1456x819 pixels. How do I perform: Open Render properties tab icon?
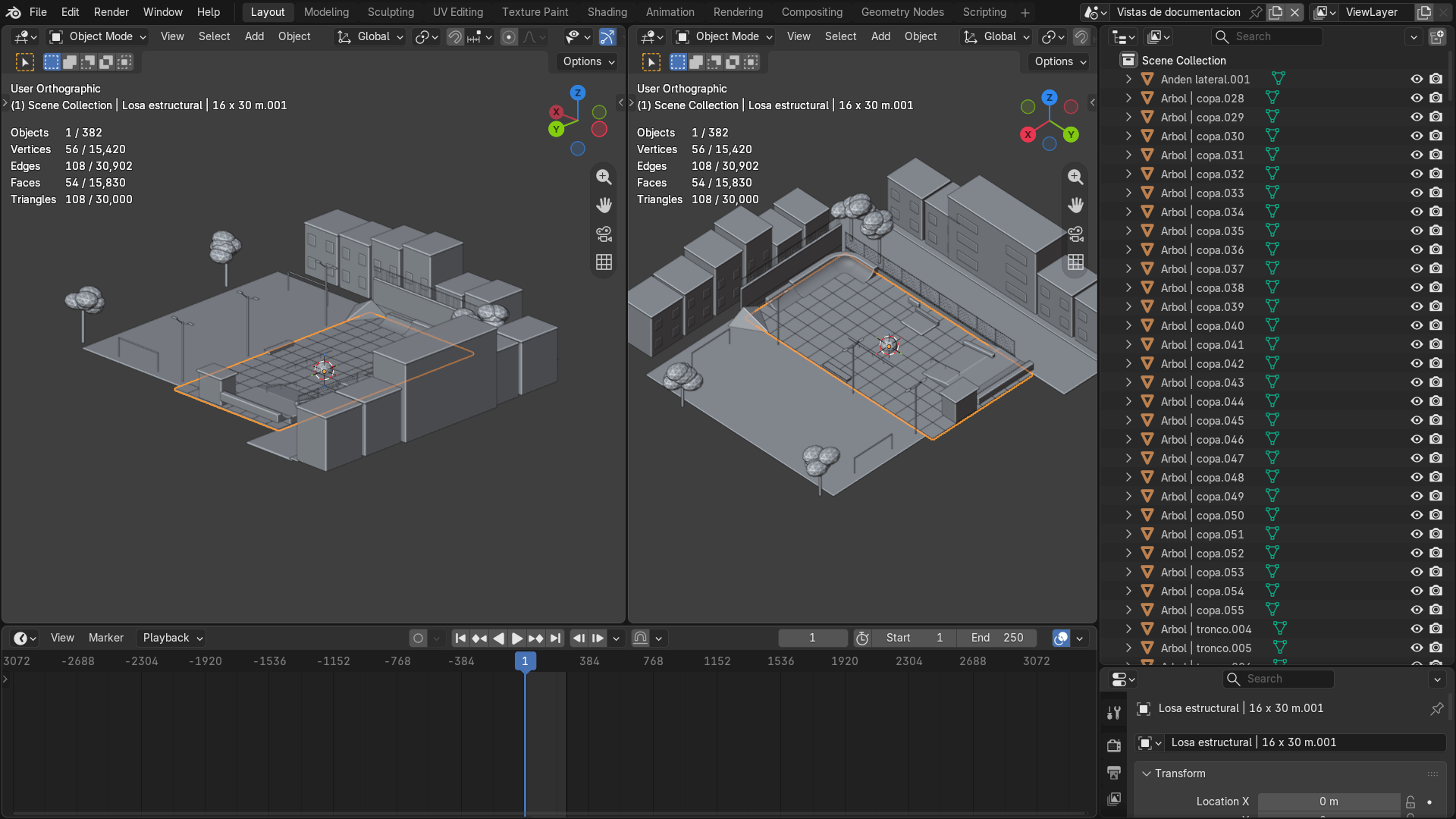click(1114, 745)
